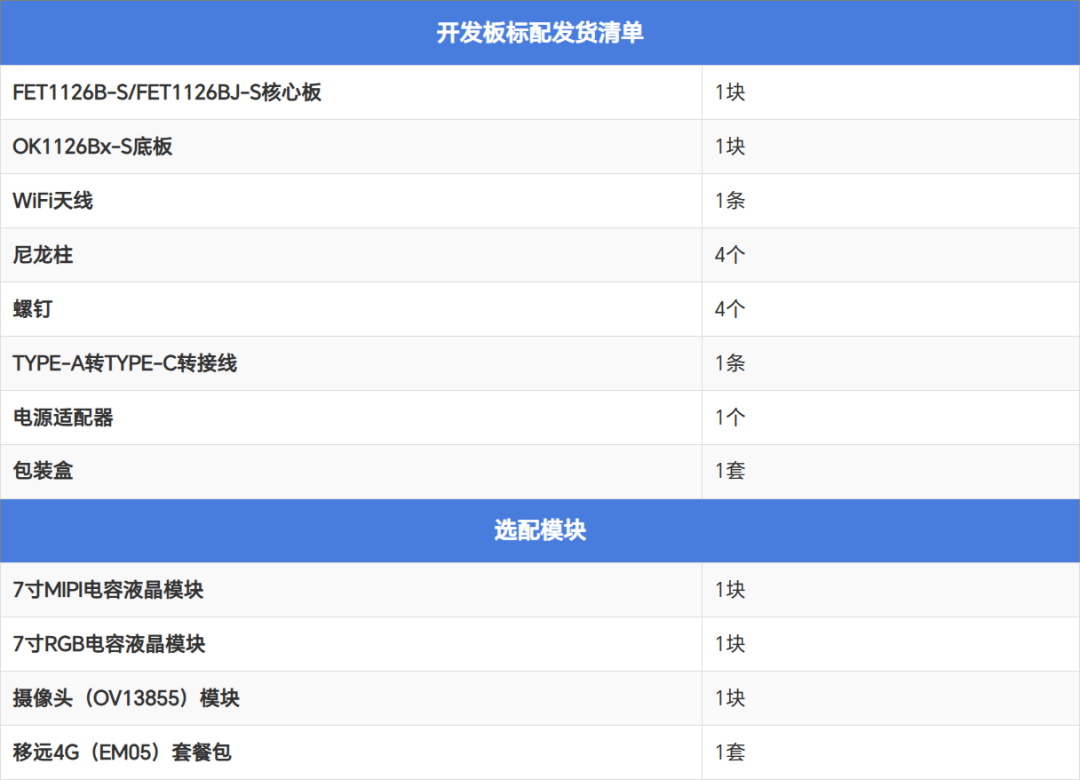
Task: Click the 包装盒 row label
Action: [x=43, y=471]
